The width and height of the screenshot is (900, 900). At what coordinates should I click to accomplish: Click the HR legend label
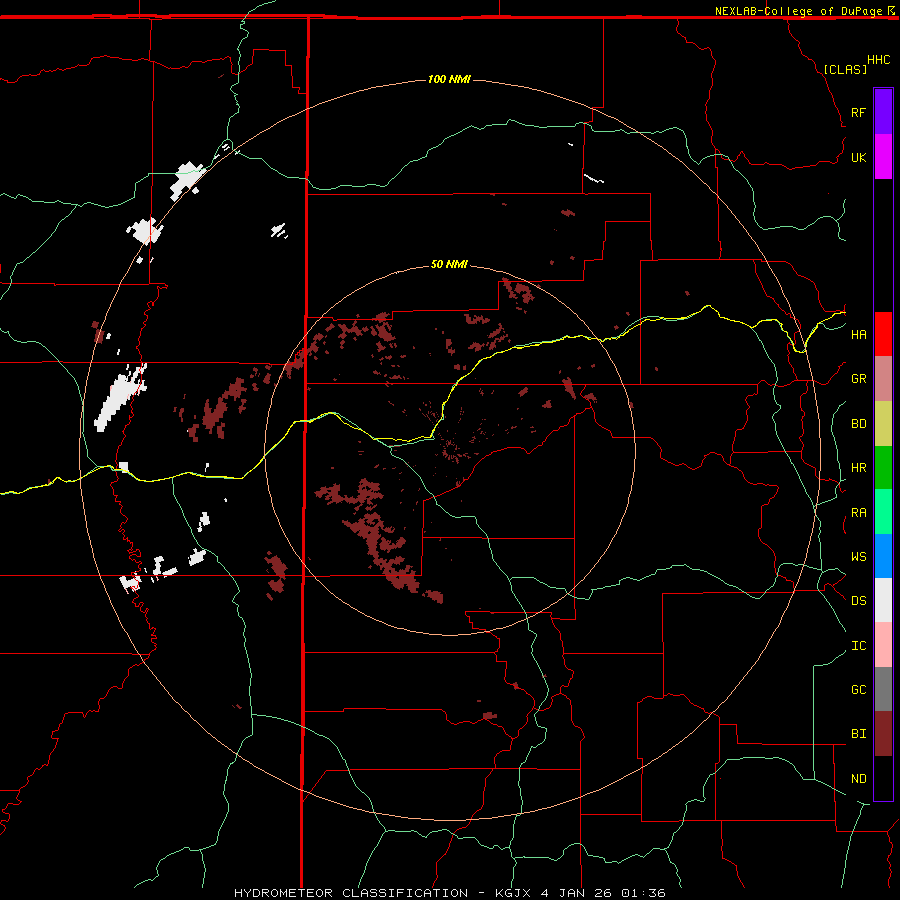pyautogui.click(x=859, y=468)
